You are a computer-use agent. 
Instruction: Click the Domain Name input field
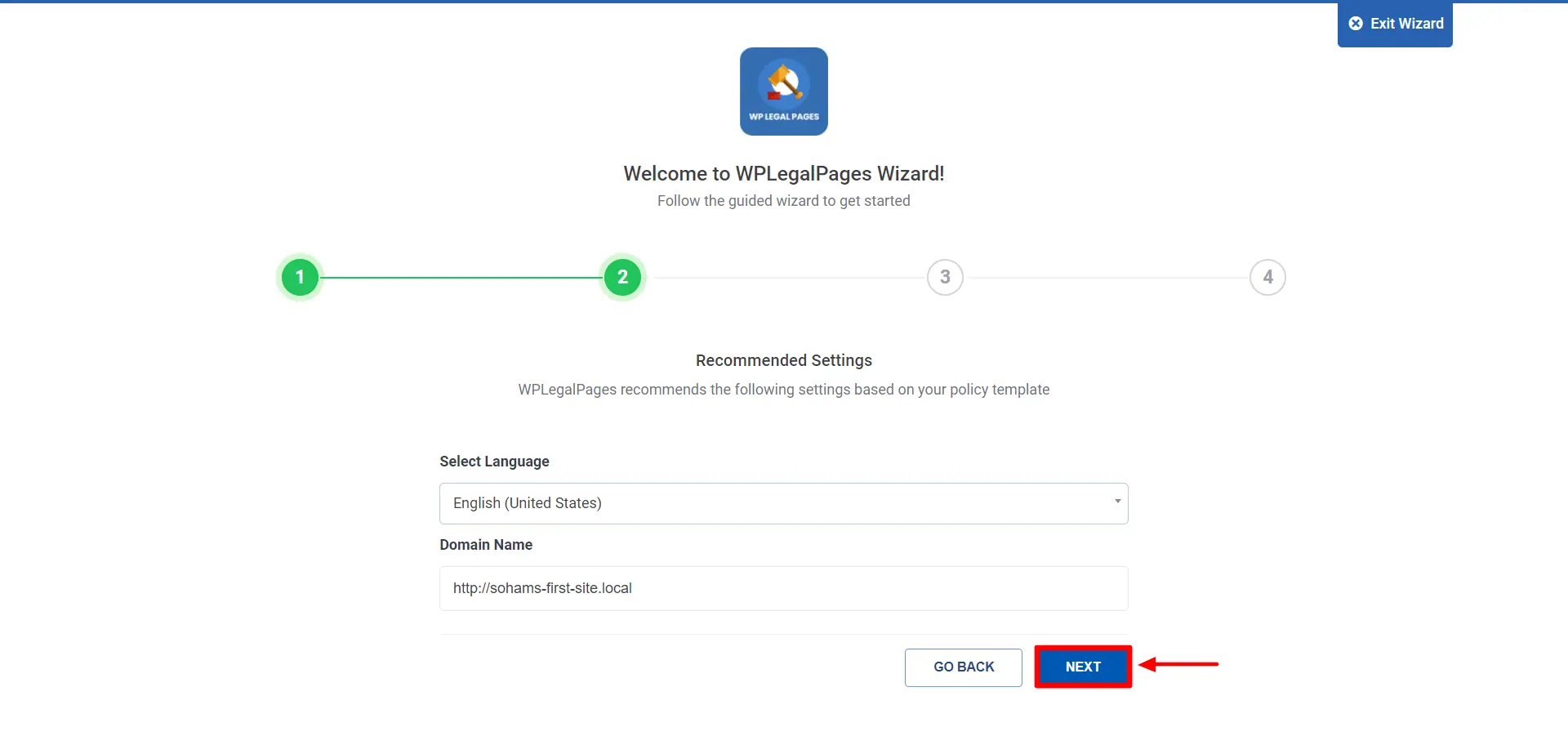pyautogui.click(x=782, y=588)
